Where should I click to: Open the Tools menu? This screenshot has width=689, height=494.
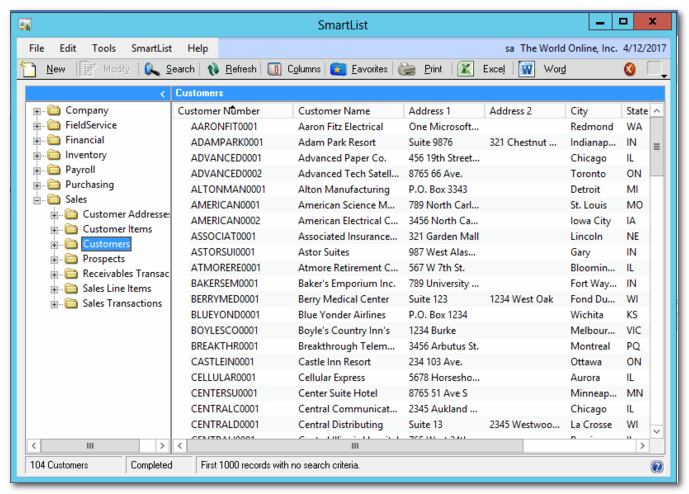(x=104, y=48)
